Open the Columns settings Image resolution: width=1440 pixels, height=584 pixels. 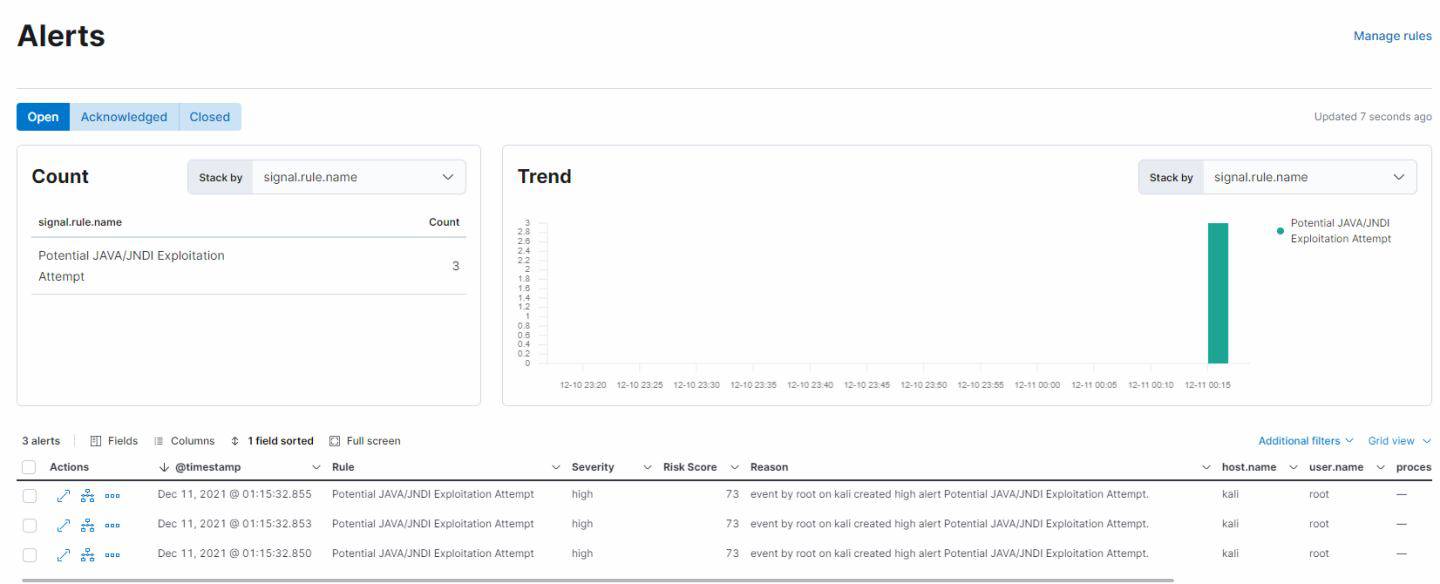(x=184, y=441)
